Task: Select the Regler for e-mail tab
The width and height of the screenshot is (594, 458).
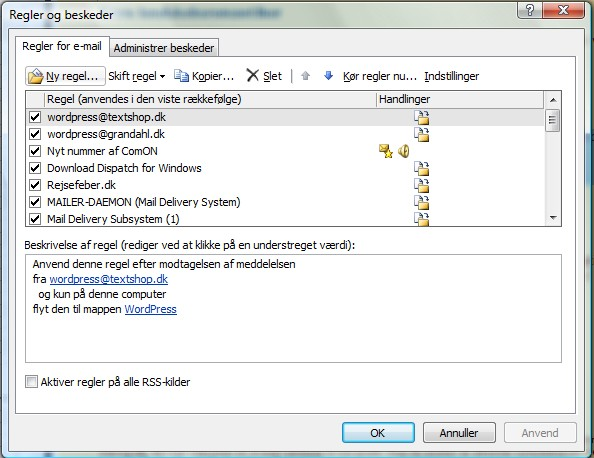Action: click(62, 46)
